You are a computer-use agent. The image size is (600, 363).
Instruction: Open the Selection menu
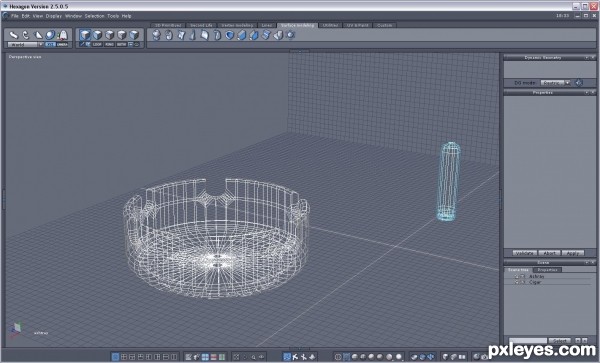pos(94,16)
